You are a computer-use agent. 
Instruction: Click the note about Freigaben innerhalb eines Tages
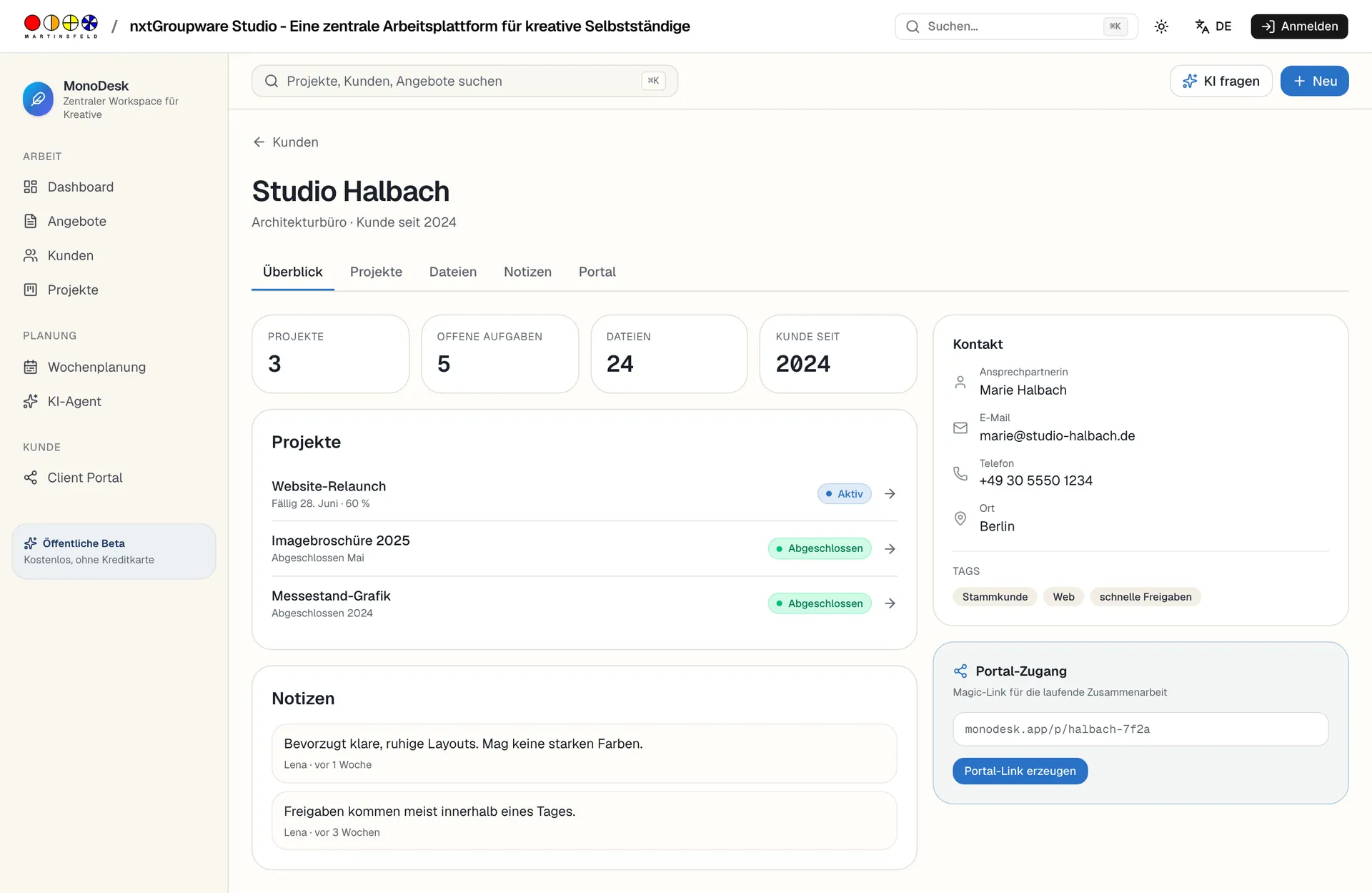584,821
